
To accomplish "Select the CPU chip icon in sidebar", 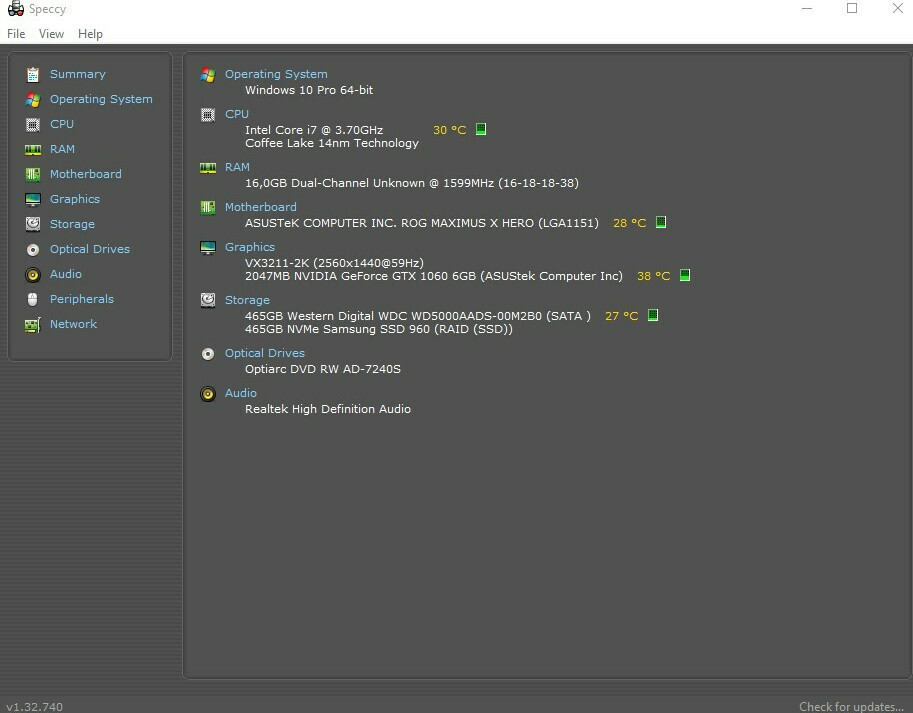I will pos(33,124).
